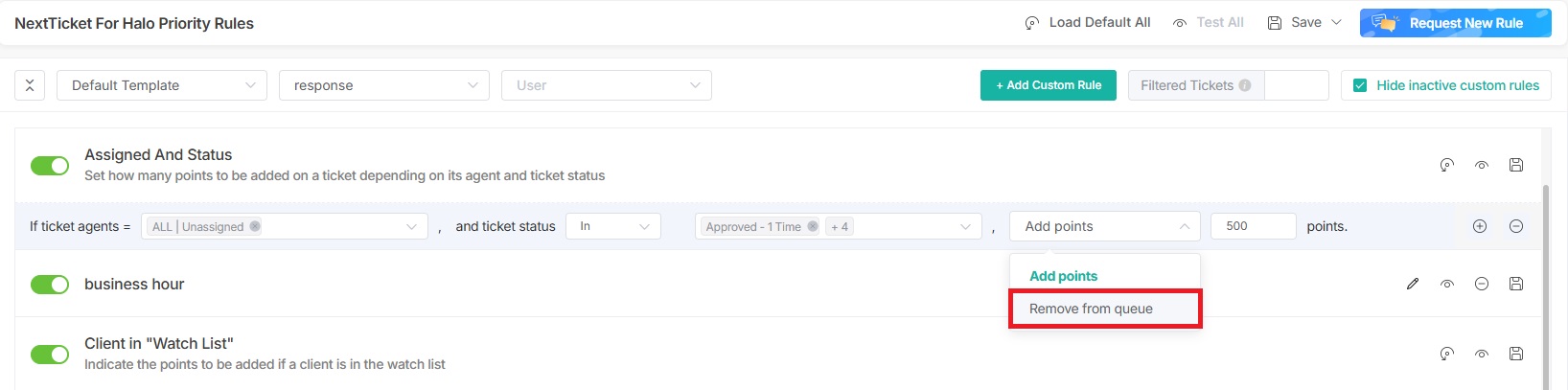Click load default icon for Assigned And Status
This screenshot has height=390, width=1568.
click(x=1447, y=165)
